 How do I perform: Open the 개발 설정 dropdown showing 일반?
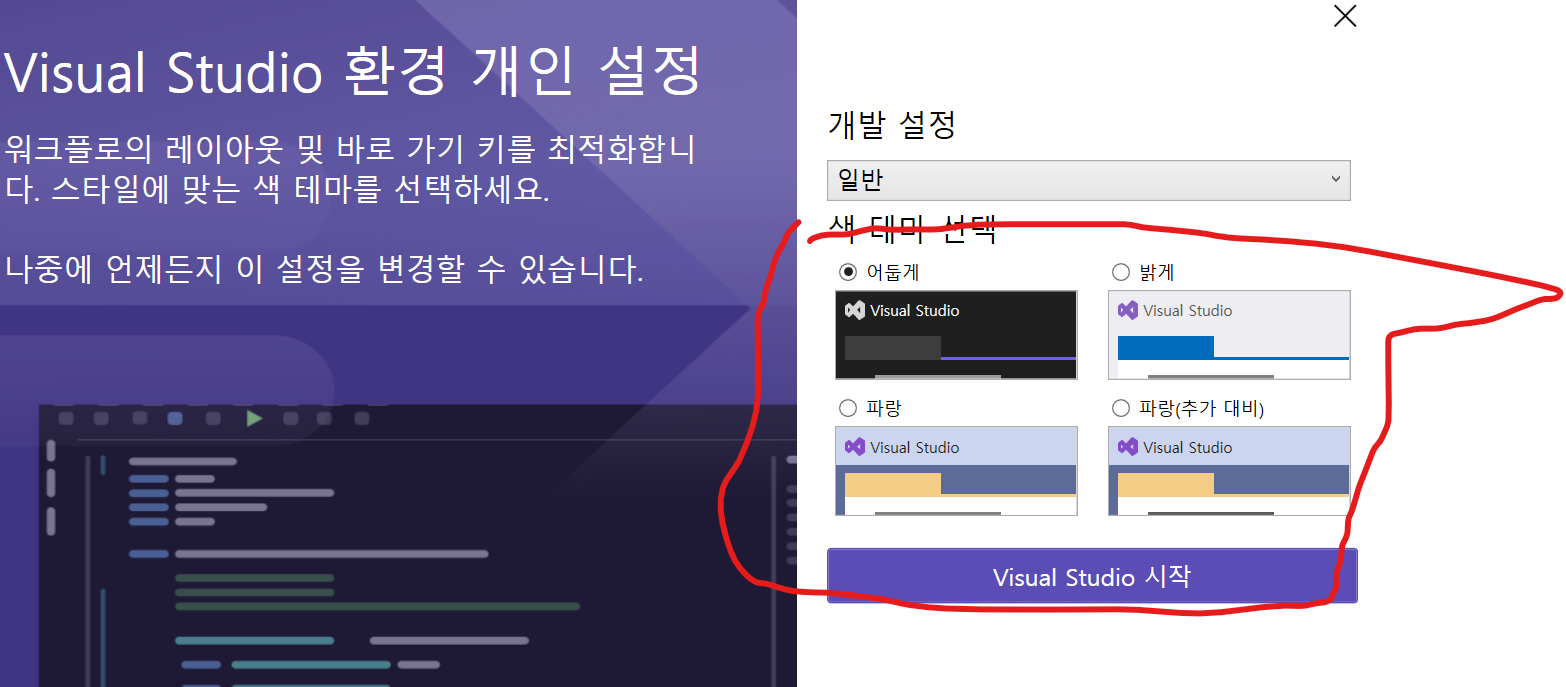1088,180
